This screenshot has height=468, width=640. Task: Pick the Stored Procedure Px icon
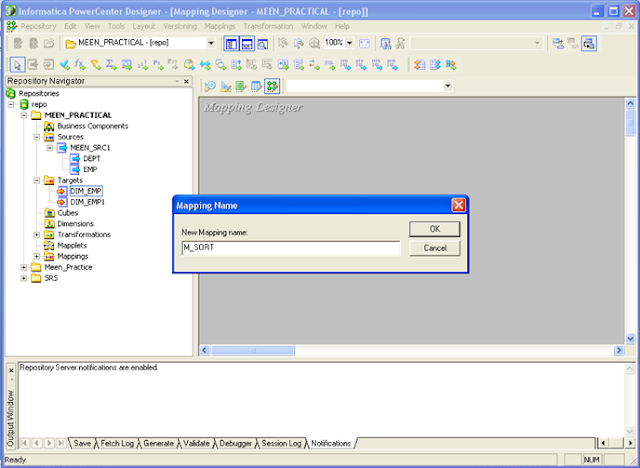(158, 64)
